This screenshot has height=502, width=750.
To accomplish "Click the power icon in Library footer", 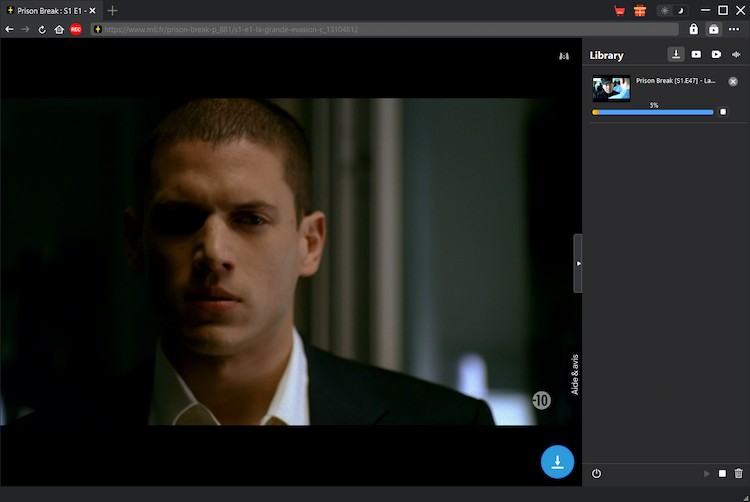I will pyautogui.click(x=596, y=473).
